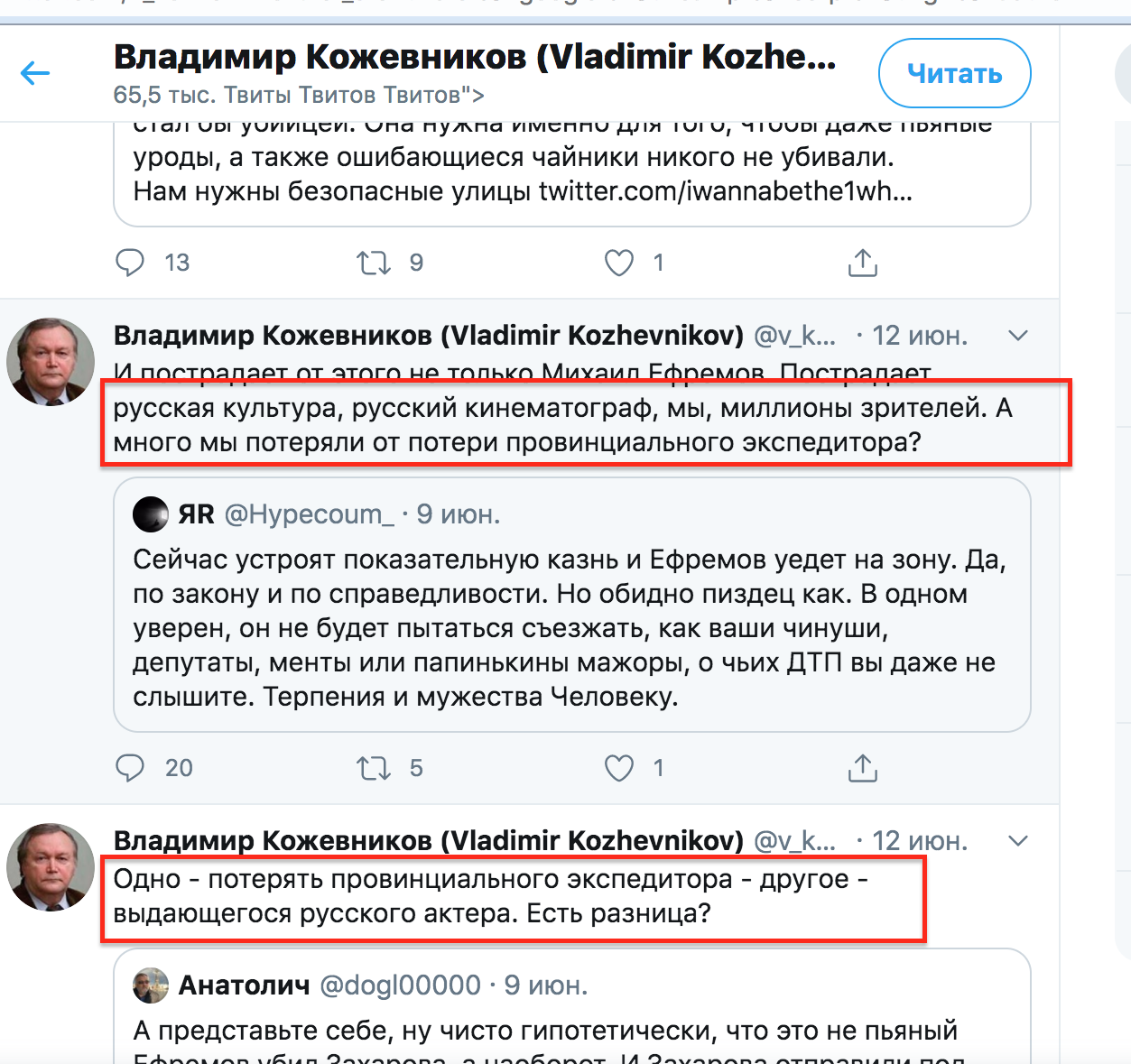Click quoted author Анатолич @dogl00000
The image size is (1131, 1064).
[329, 985]
